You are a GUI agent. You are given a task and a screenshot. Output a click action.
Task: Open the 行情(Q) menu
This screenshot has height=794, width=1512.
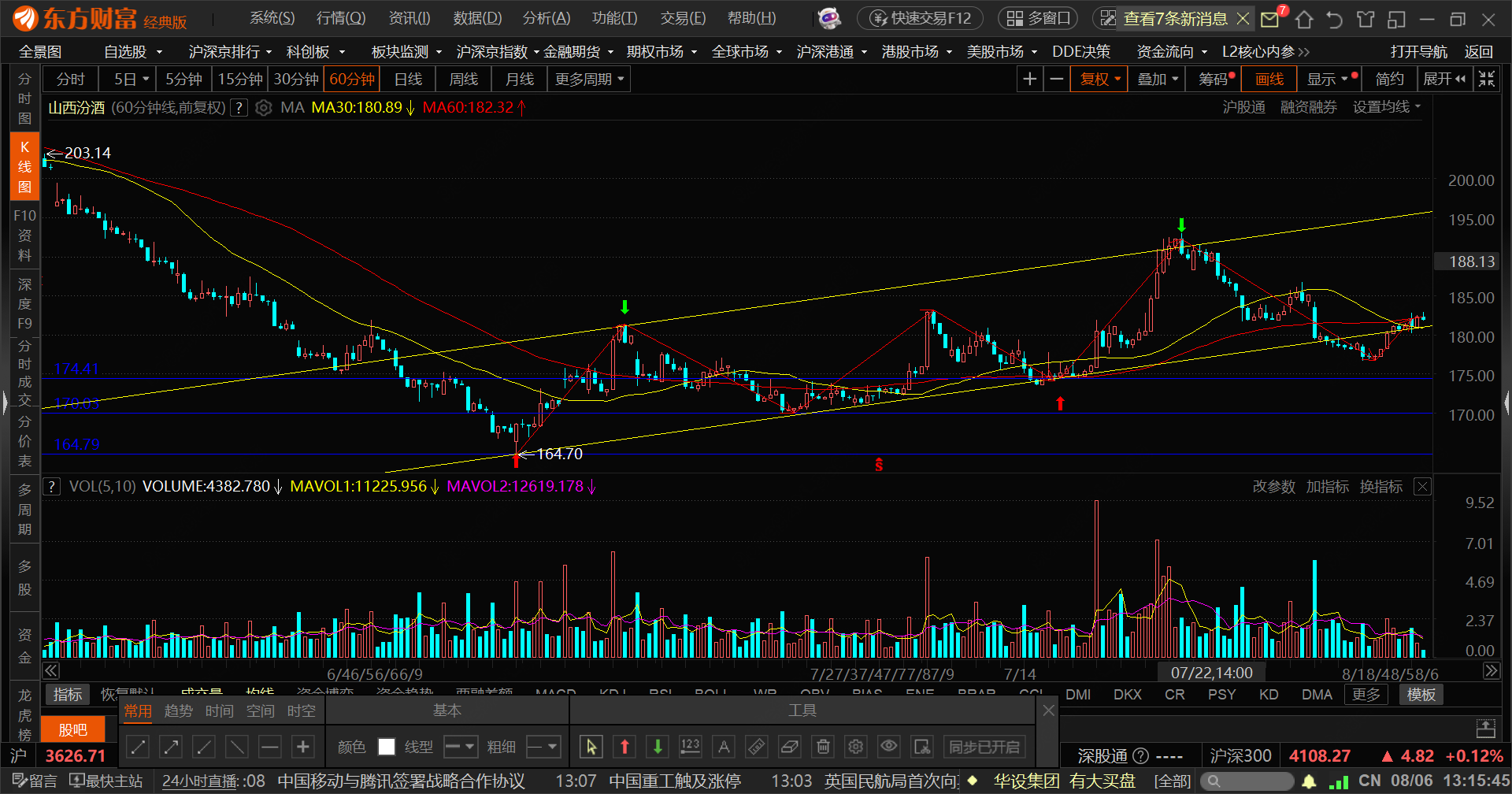tap(341, 18)
